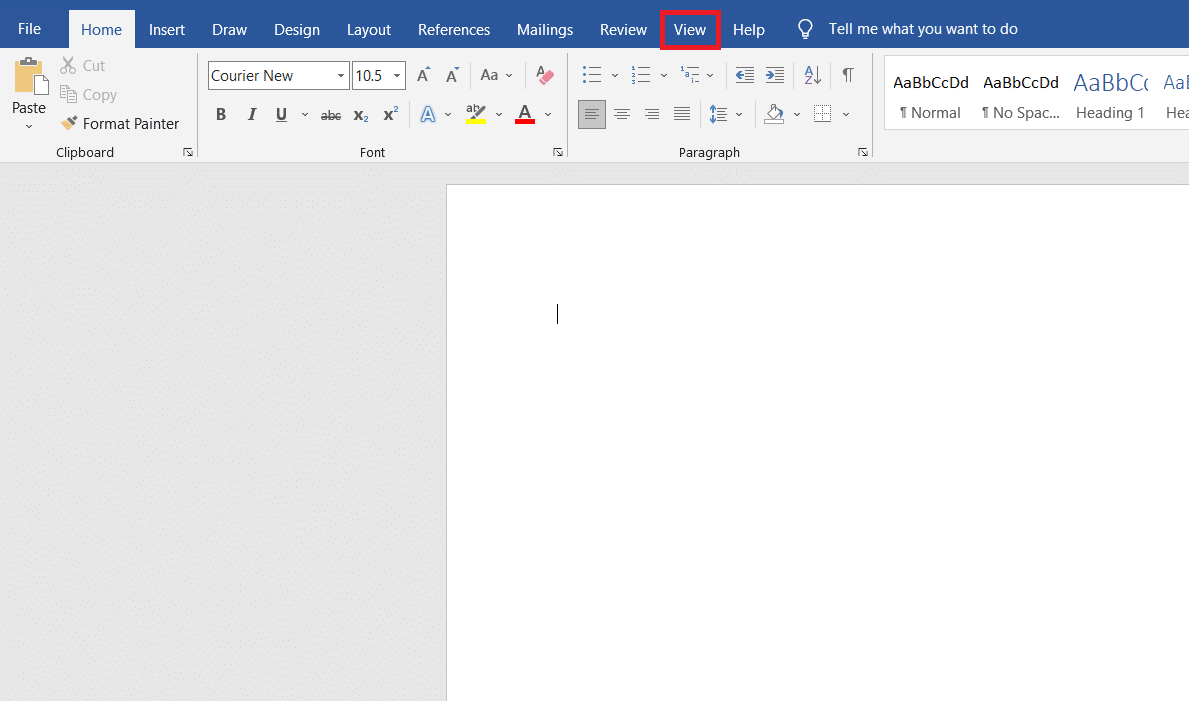Open the Mailings tab
The image size is (1189, 701).
coord(544,30)
